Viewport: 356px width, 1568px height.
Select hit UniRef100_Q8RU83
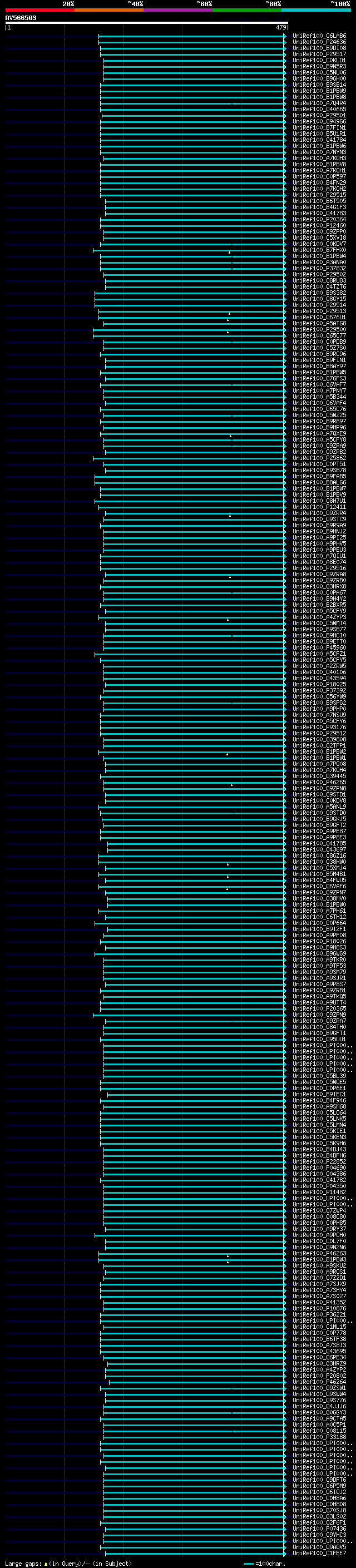coord(319,280)
